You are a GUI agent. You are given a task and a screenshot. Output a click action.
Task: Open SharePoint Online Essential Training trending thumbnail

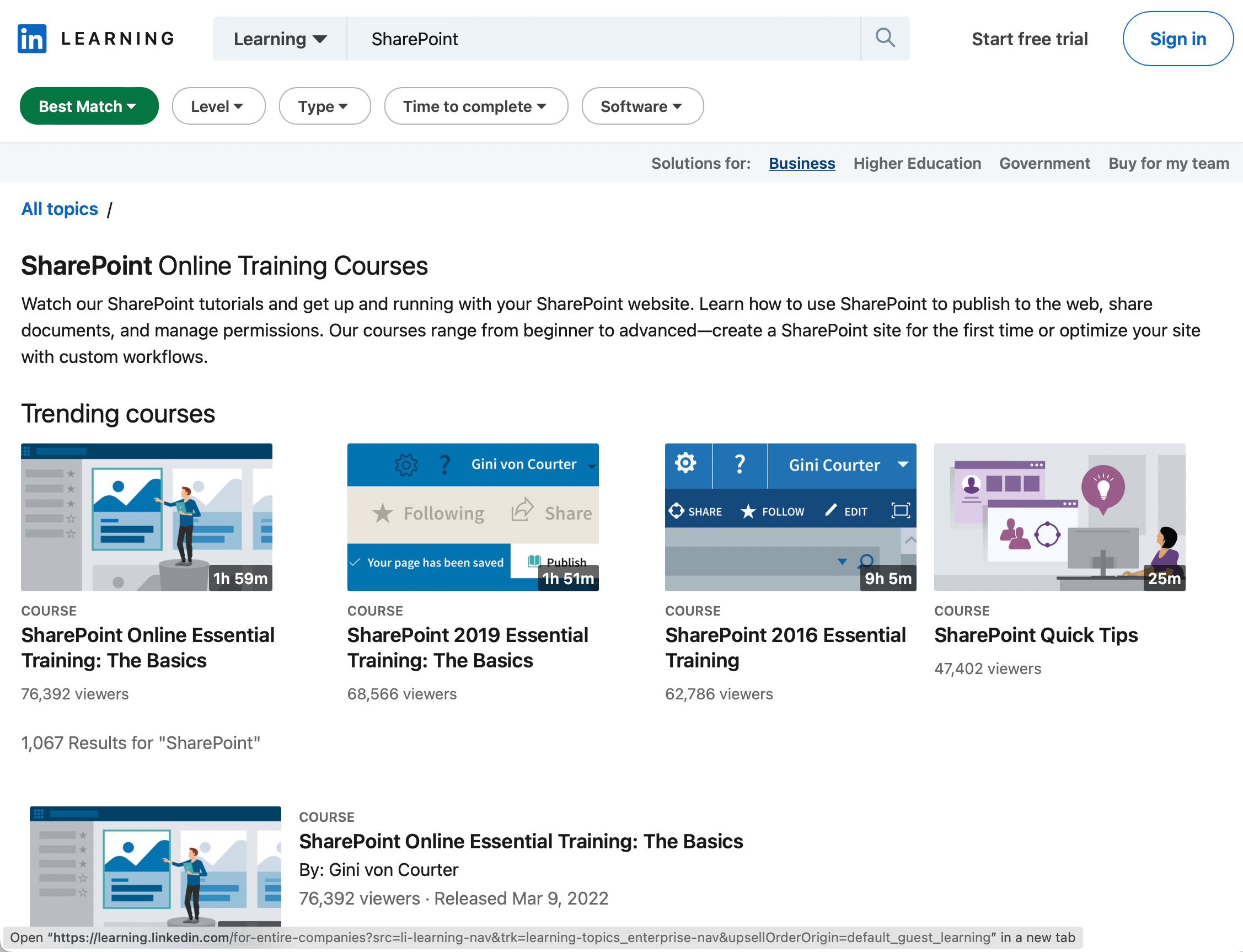point(147,517)
